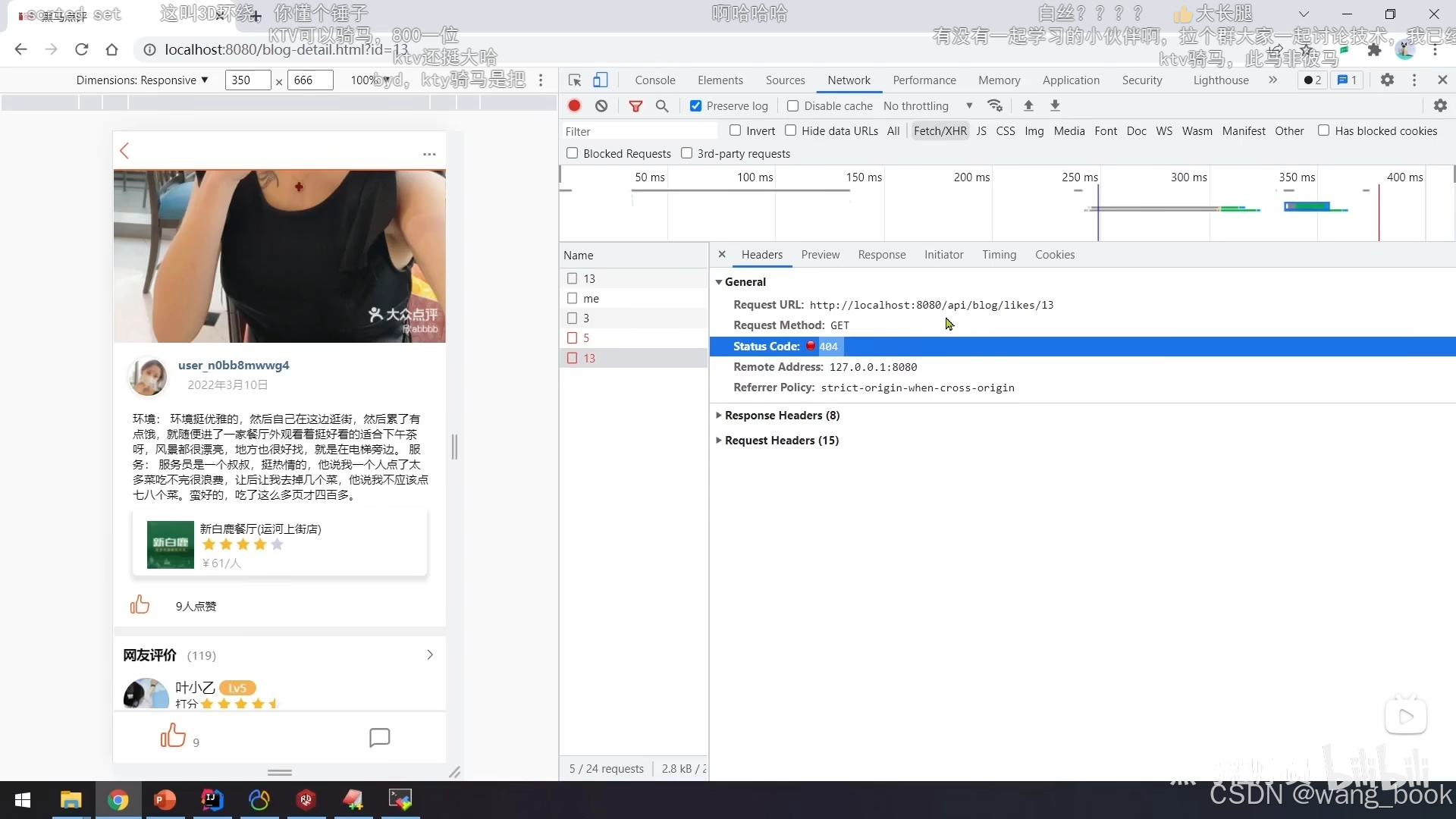Click the thumbs-up icon beside 9人点赞

140,604
